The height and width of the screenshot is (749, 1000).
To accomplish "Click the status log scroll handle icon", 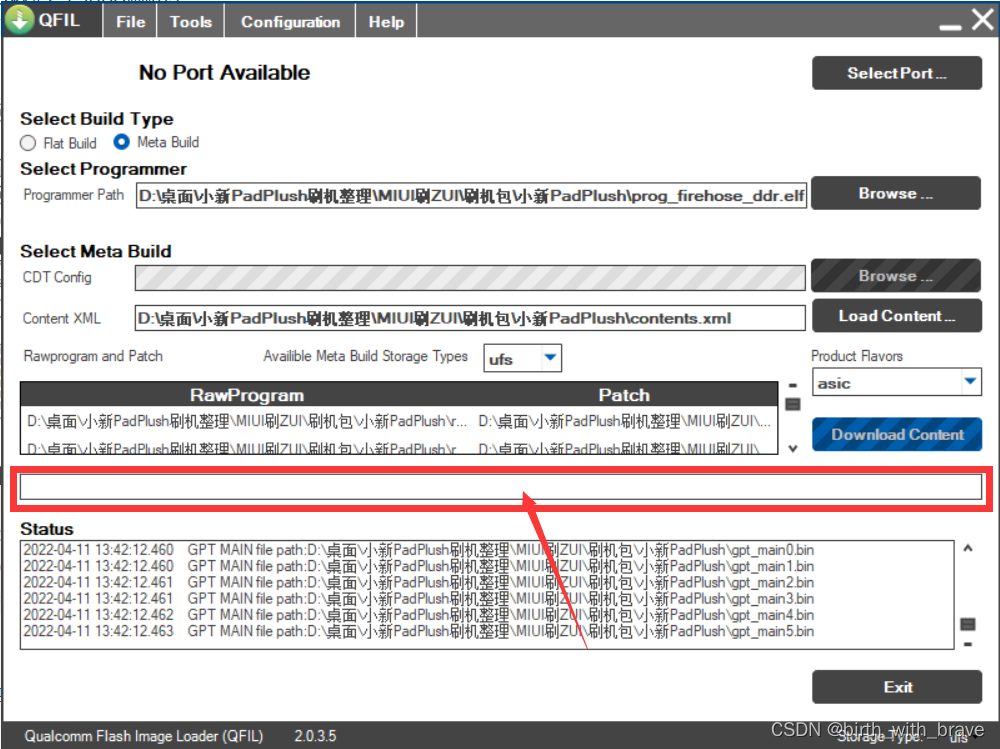I will pyautogui.click(x=967, y=624).
